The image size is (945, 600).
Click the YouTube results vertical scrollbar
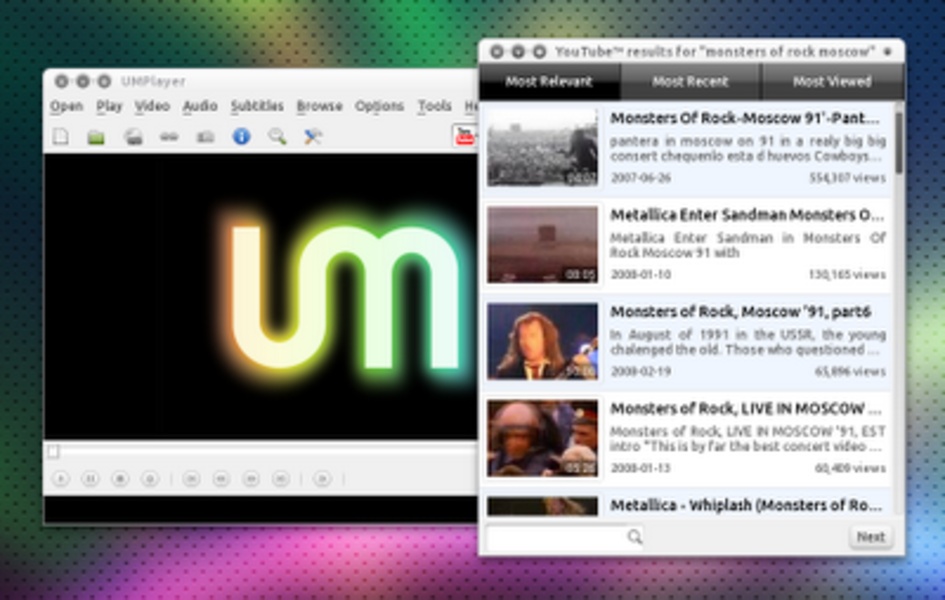(x=899, y=143)
